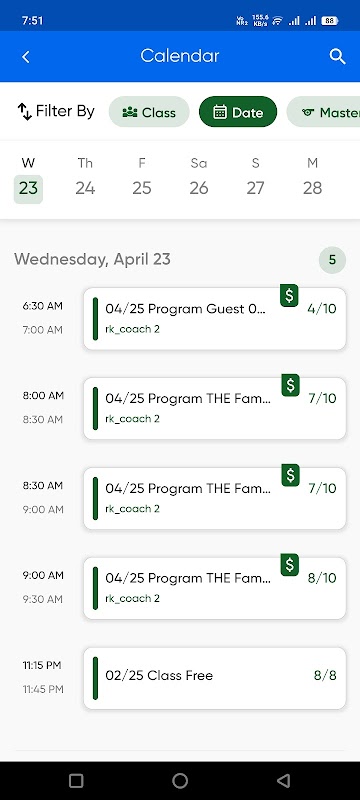Open search with the magnifier icon
Viewport: 360px width, 800px height.
point(337,56)
